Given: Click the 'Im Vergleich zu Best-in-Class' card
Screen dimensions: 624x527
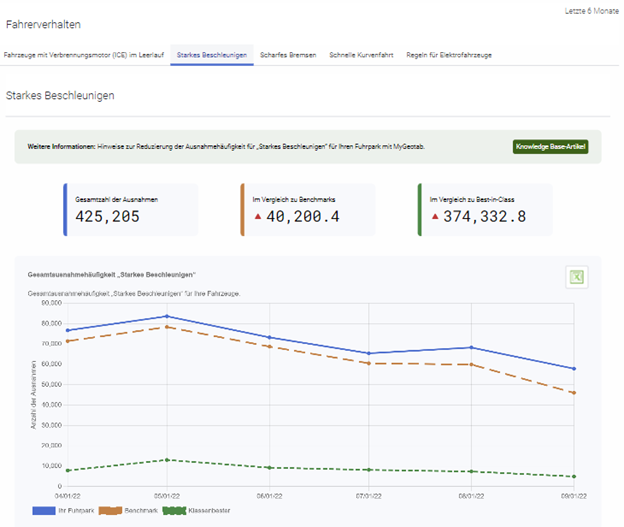Looking at the screenshot, I should point(484,209).
